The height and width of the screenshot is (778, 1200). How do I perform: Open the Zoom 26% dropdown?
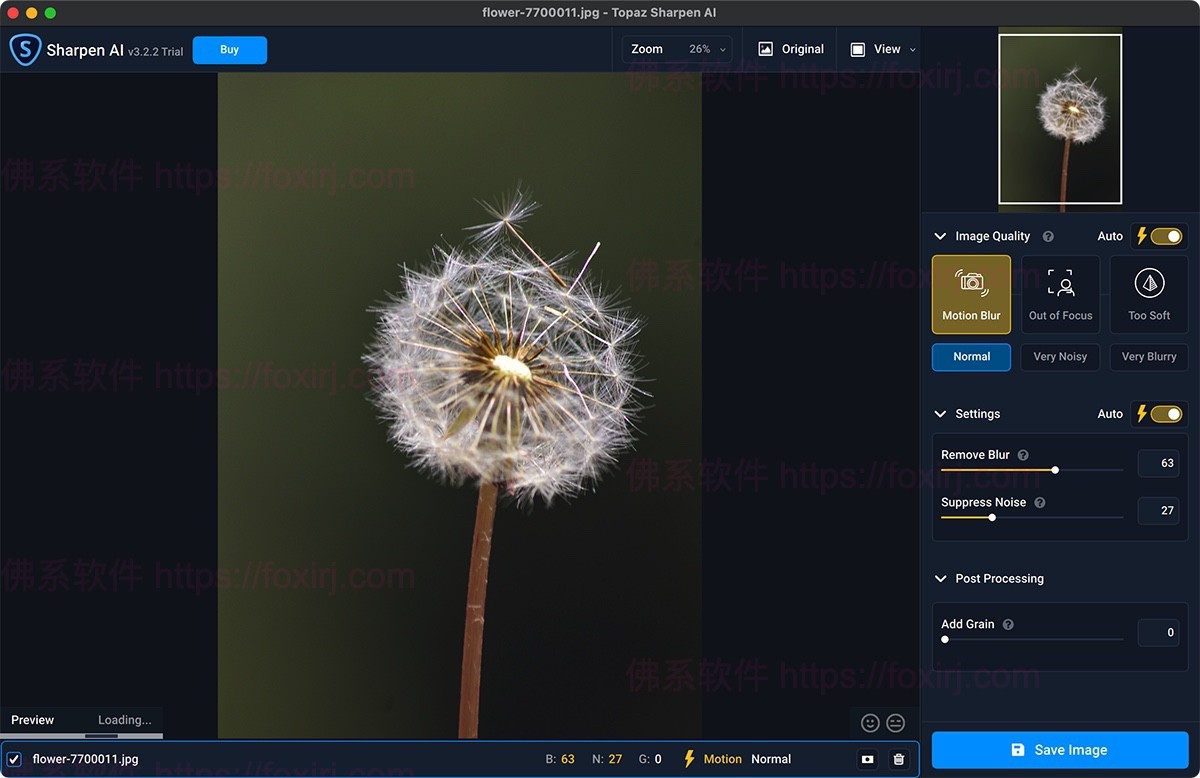[676, 49]
